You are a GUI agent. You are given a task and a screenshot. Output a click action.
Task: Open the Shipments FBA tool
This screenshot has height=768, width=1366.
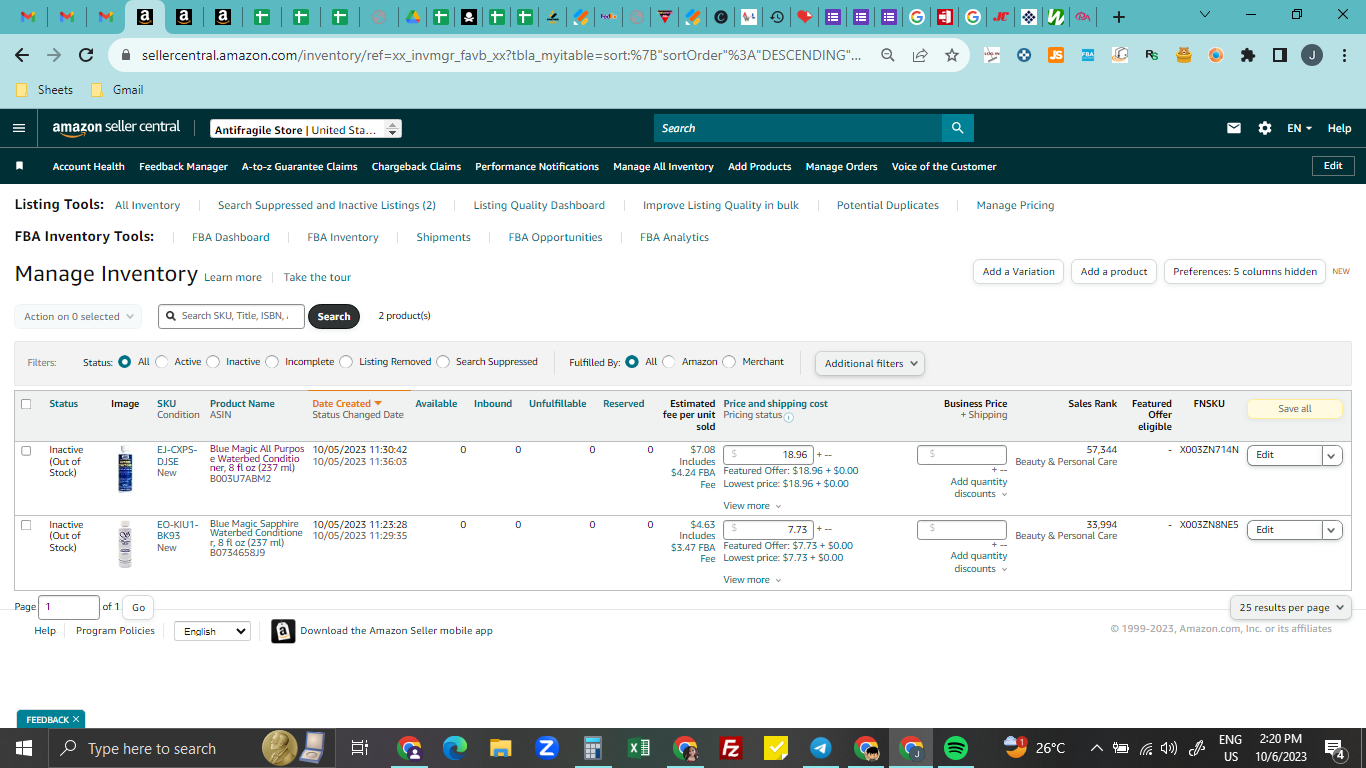443,237
